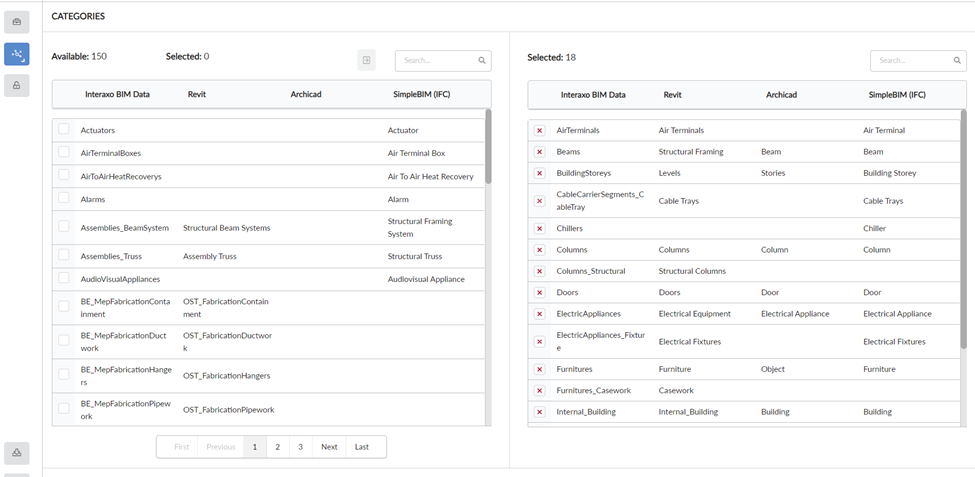Click the magnifier in the right search box
This screenshot has height=477, width=975.
[957, 61]
